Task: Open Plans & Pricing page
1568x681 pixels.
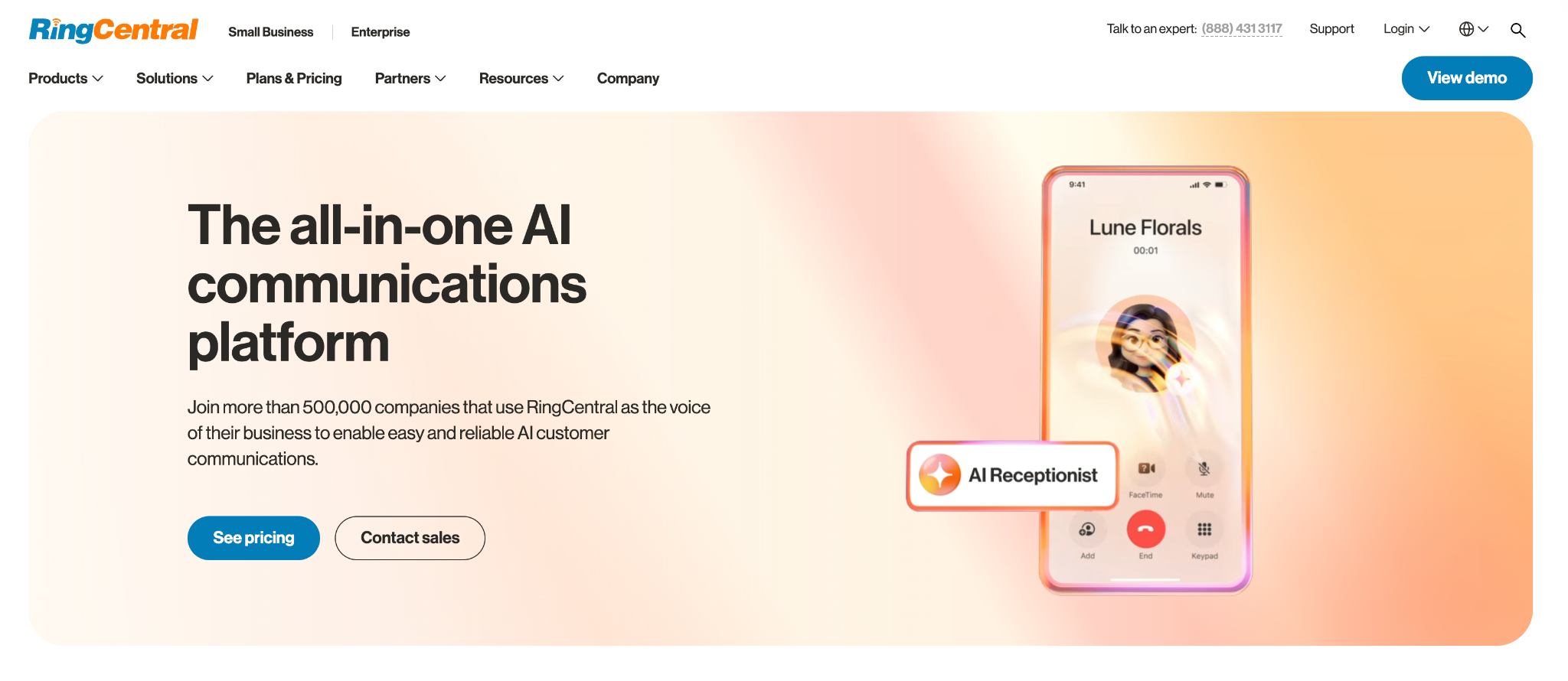Action: pos(294,78)
